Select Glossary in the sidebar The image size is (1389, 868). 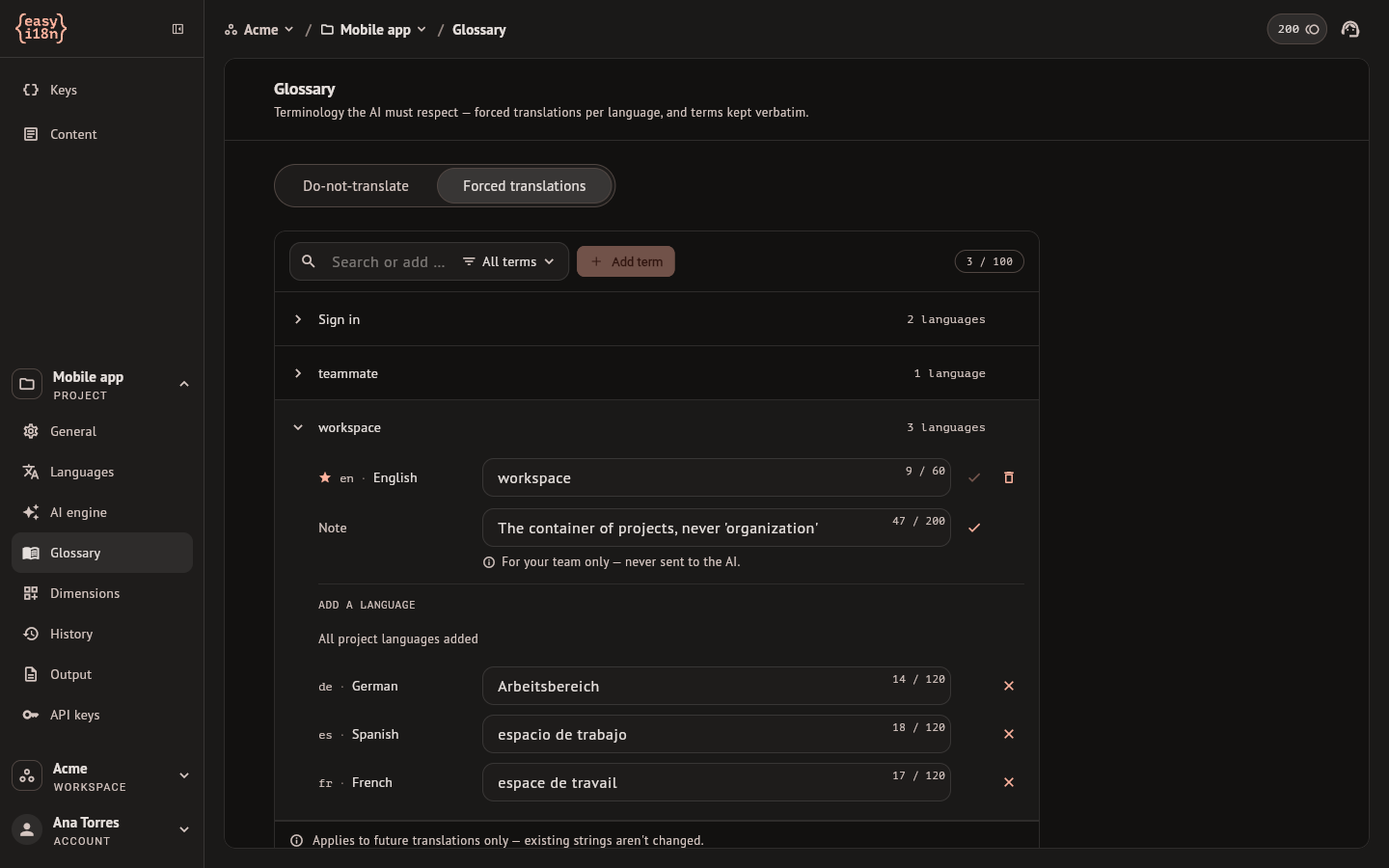[102, 553]
